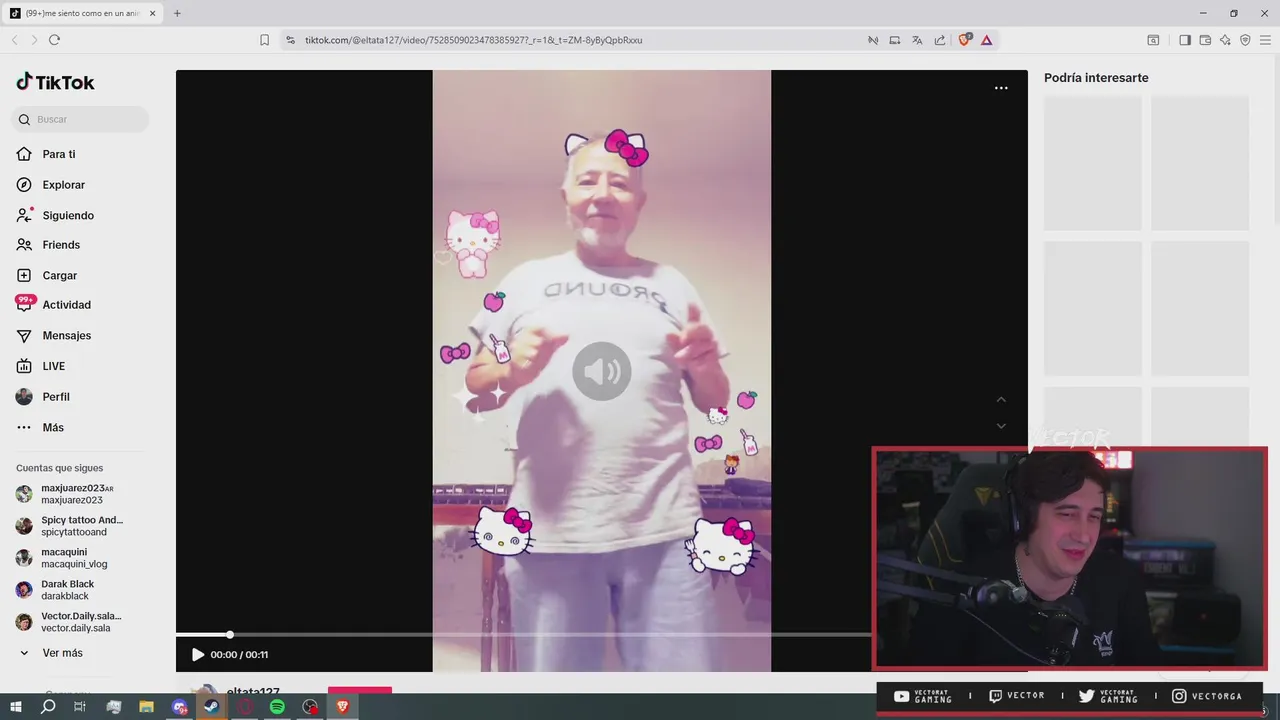Open Brave Wallet

(x=1205, y=40)
